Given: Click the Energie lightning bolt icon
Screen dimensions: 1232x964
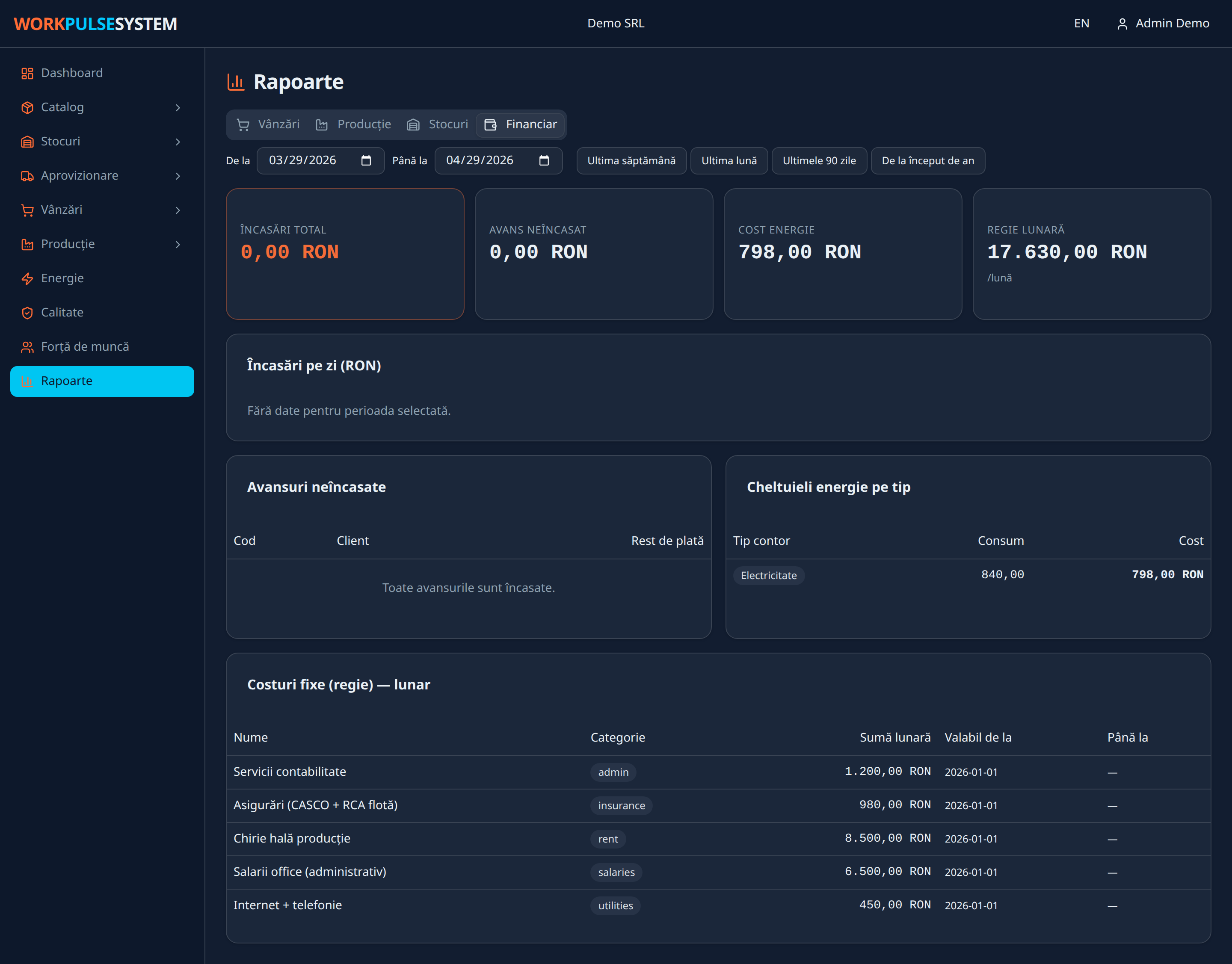Looking at the screenshot, I should 27,278.
